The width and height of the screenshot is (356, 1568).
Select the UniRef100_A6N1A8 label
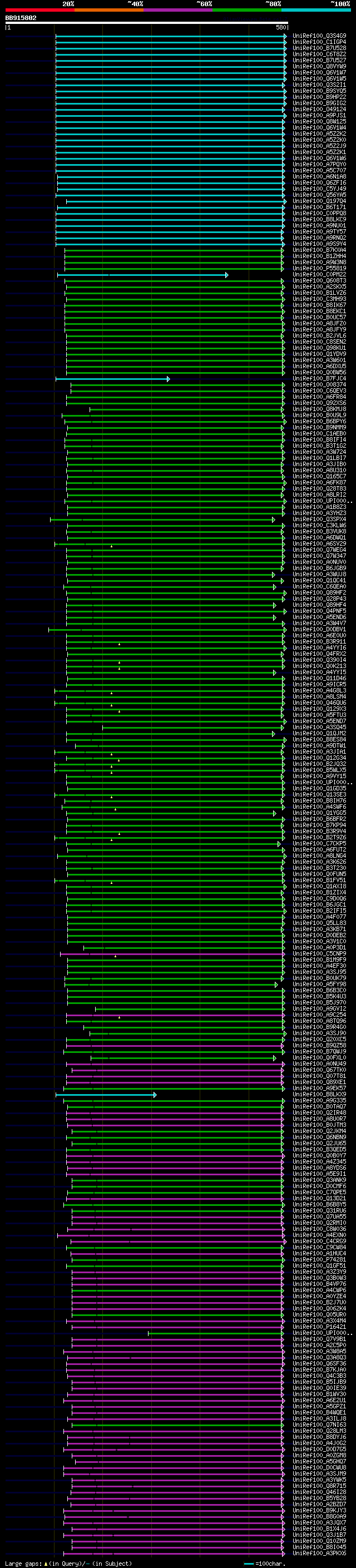click(x=319, y=176)
